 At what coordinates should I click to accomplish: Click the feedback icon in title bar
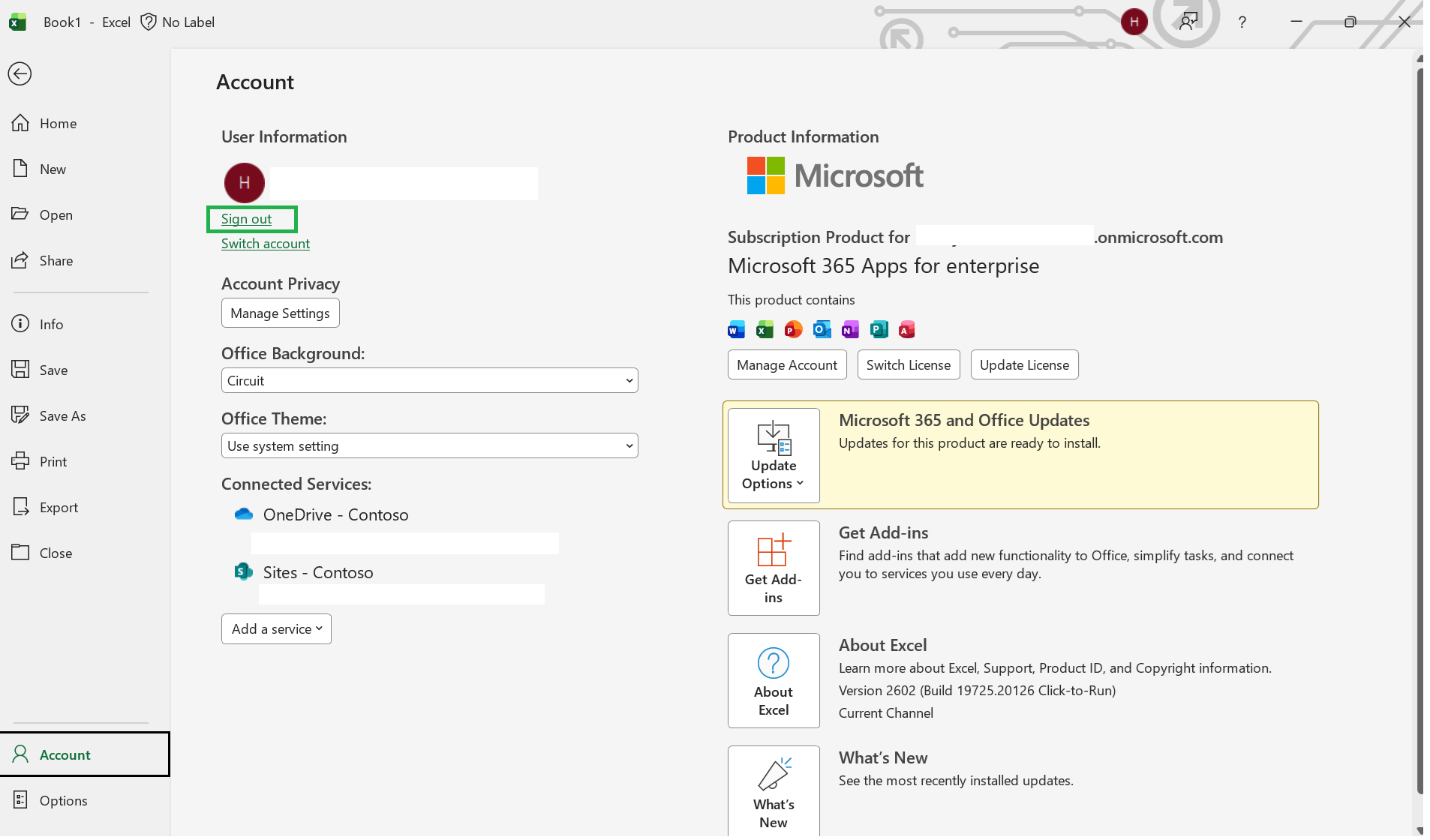[1188, 22]
